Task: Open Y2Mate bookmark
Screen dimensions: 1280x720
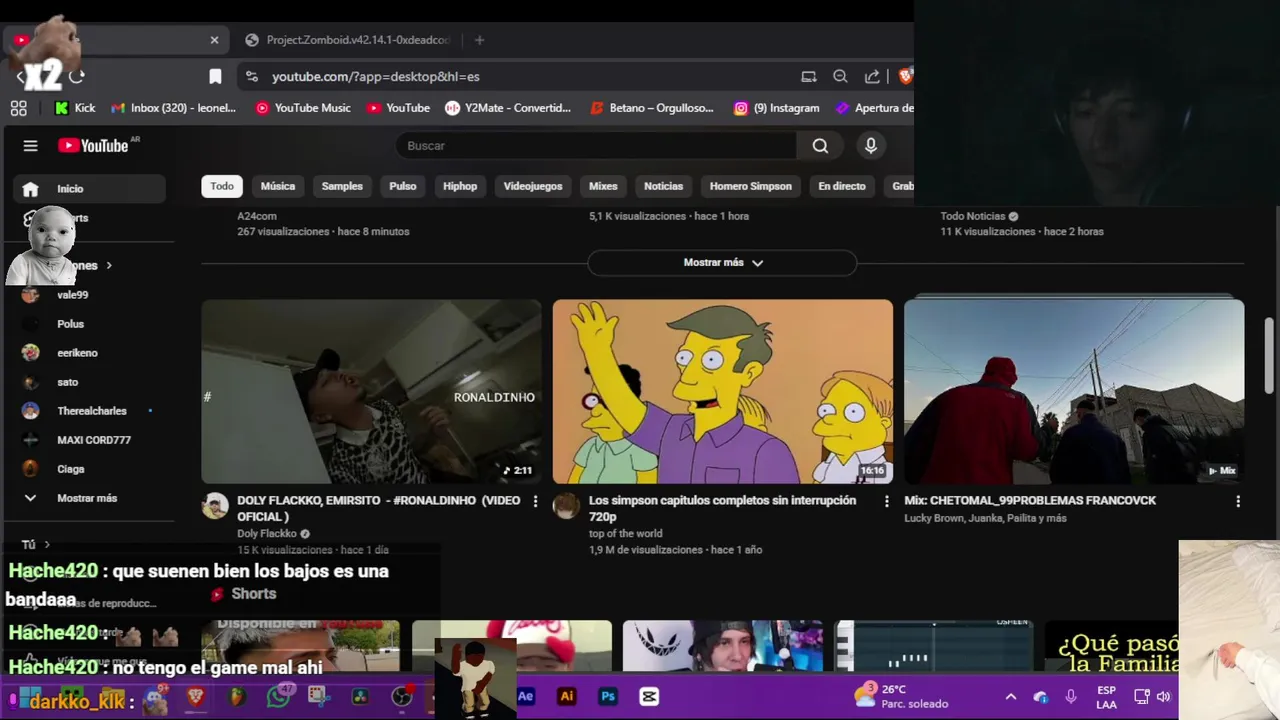Action: click(x=508, y=108)
